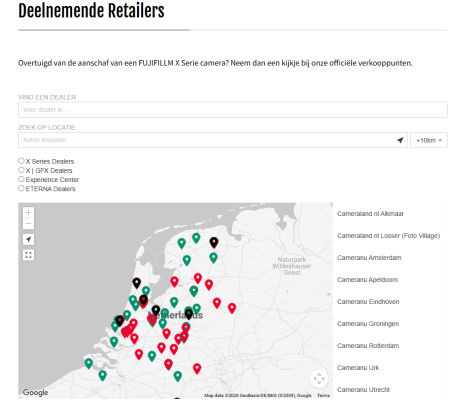Use current location arrow in address field
The height and width of the screenshot is (403, 475).
tap(400, 140)
